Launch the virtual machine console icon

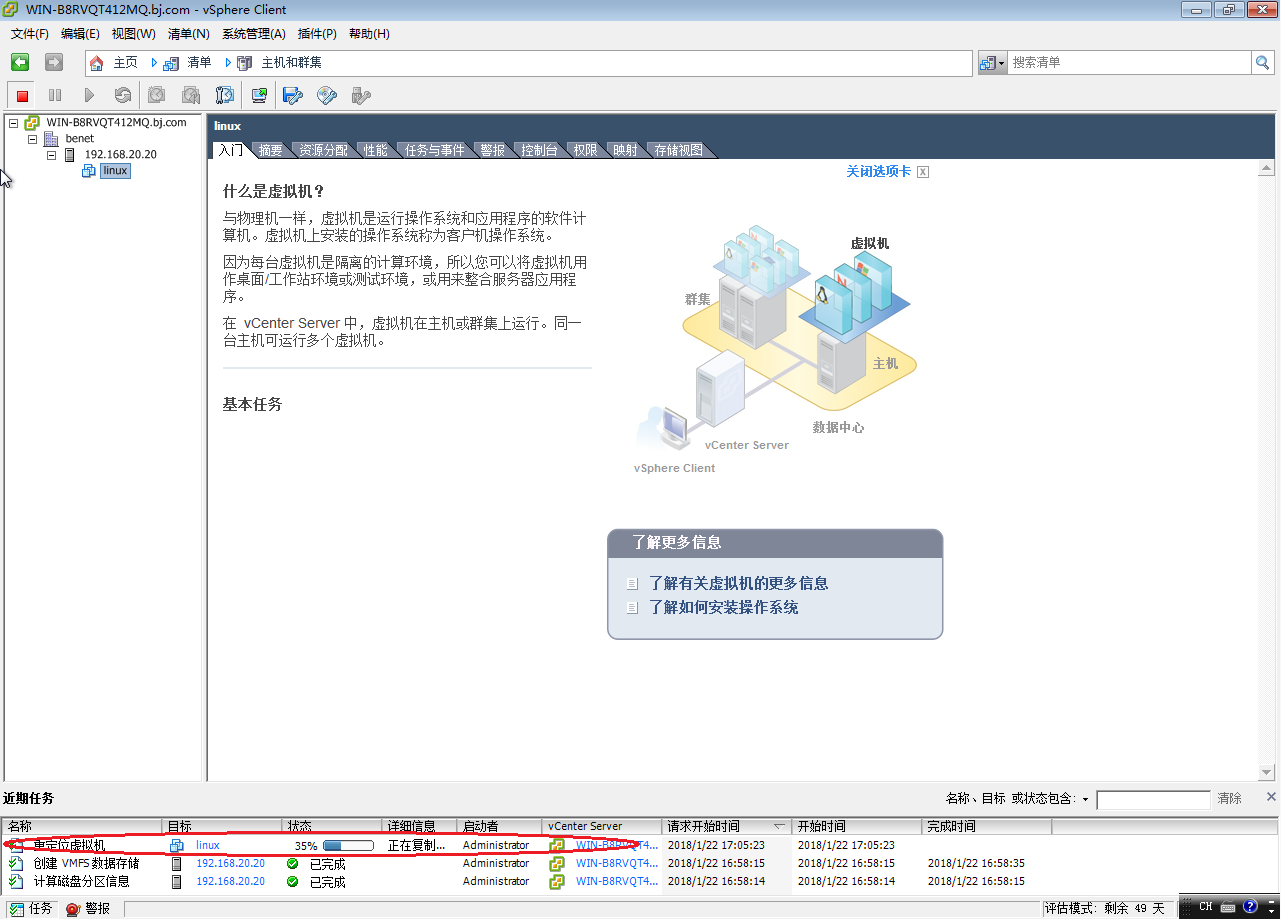coord(259,95)
